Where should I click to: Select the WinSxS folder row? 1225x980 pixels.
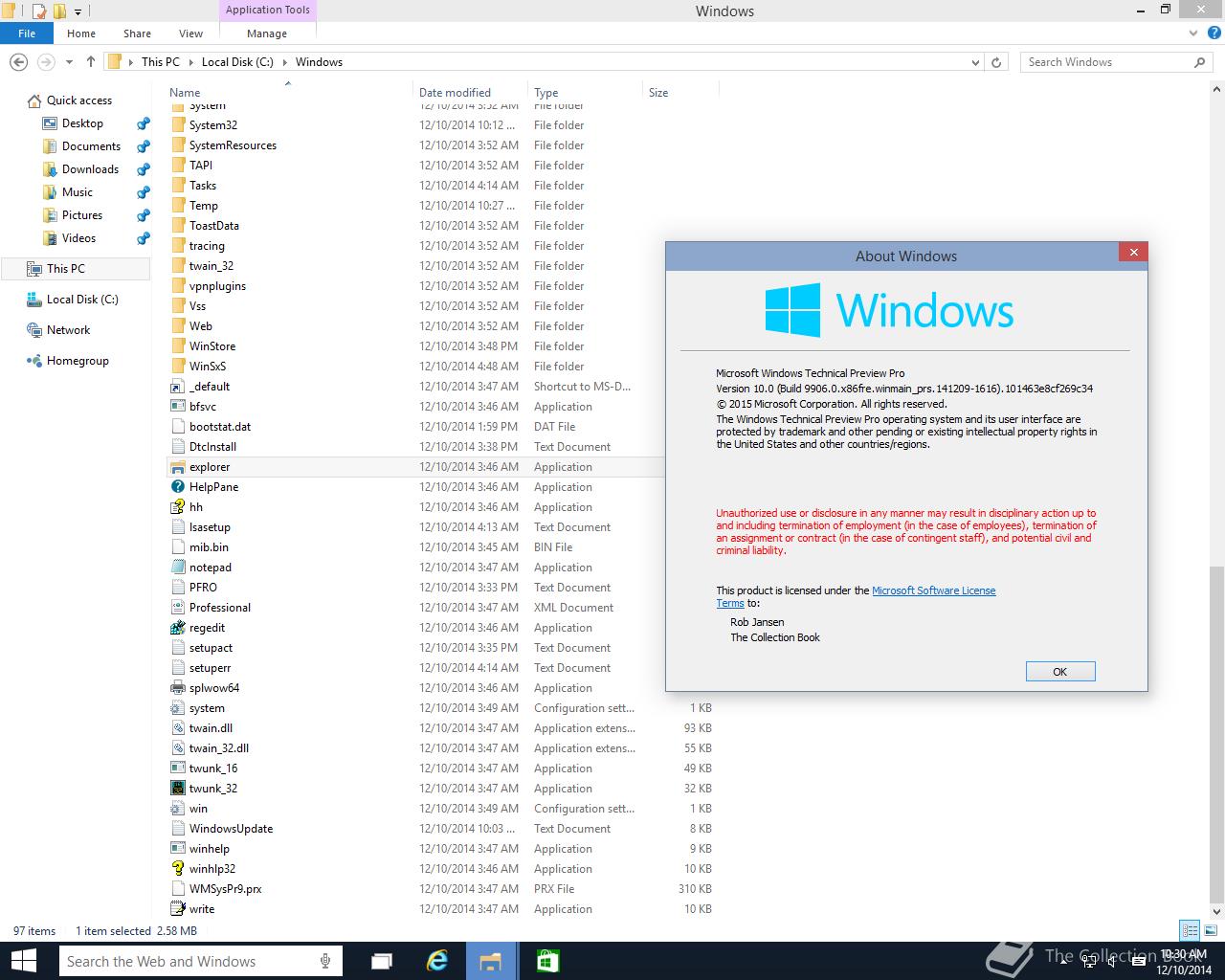[x=442, y=367]
